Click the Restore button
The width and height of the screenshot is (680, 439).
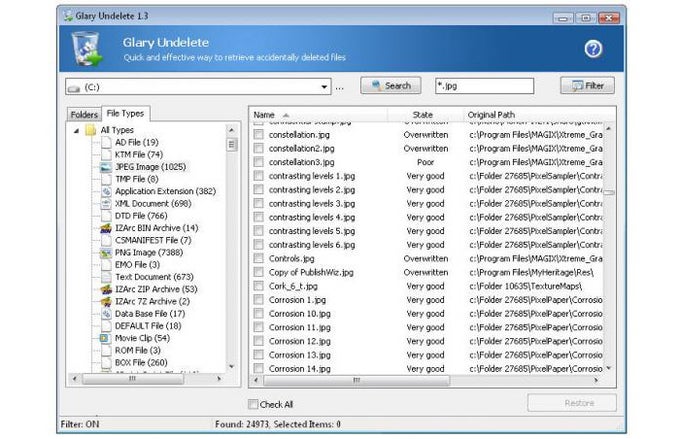click(572, 403)
